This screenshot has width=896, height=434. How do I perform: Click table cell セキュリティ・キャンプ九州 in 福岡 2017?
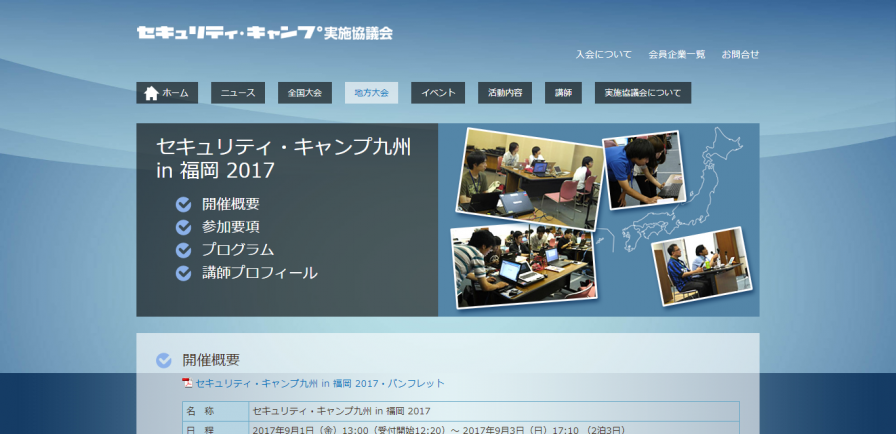pos(494,411)
